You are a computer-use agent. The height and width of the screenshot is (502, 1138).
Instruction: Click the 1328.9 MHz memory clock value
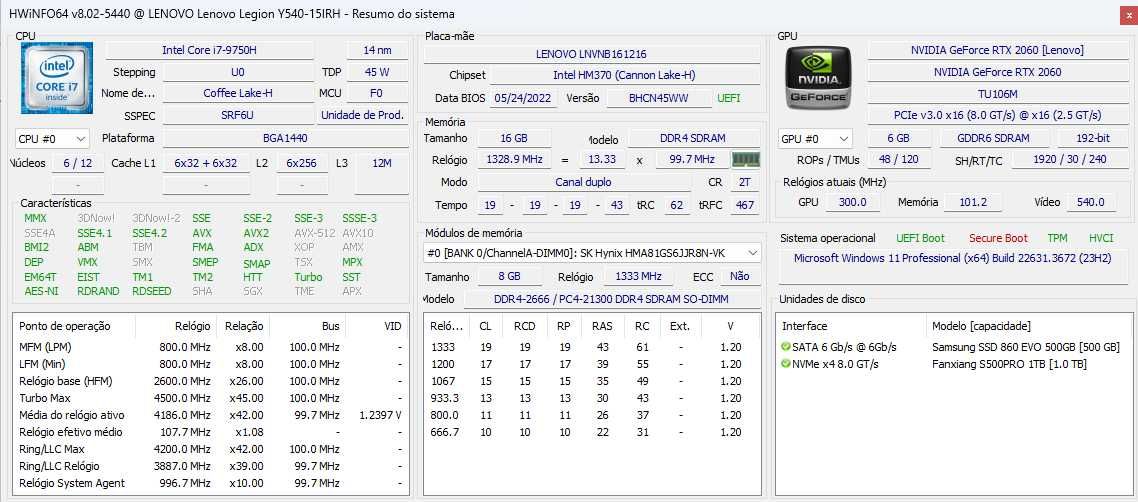coord(513,160)
